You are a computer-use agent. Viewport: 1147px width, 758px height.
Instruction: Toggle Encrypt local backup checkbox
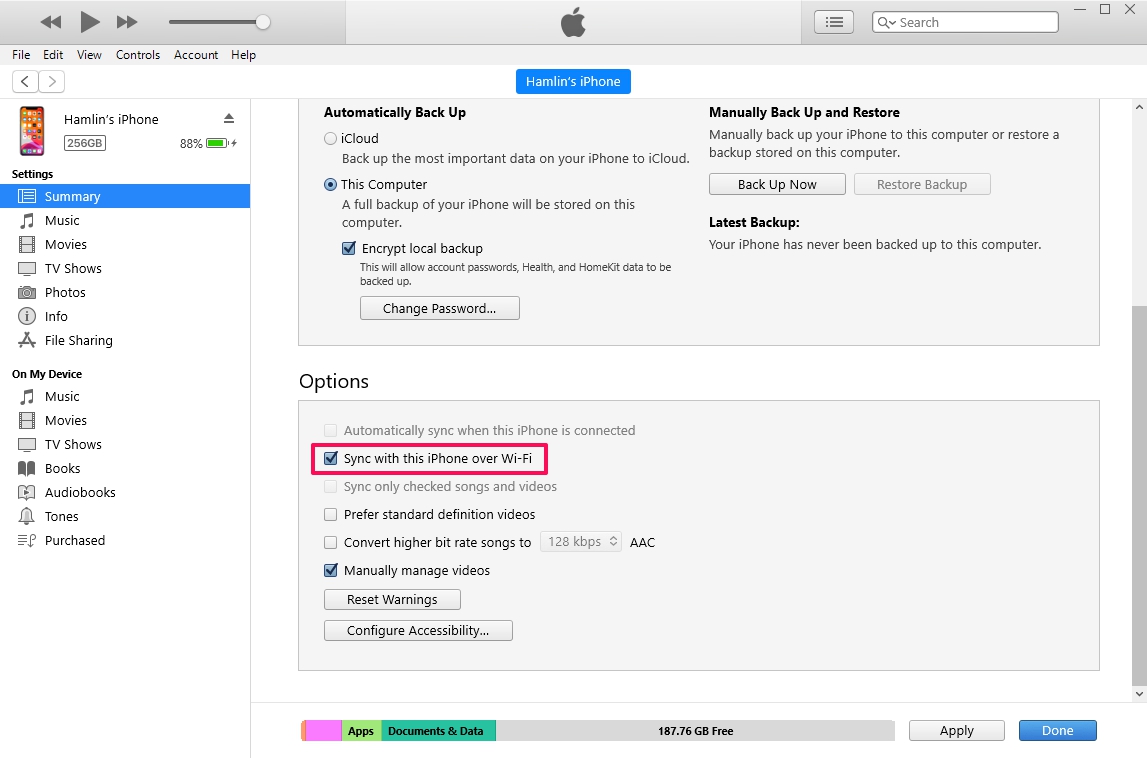[349, 249]
